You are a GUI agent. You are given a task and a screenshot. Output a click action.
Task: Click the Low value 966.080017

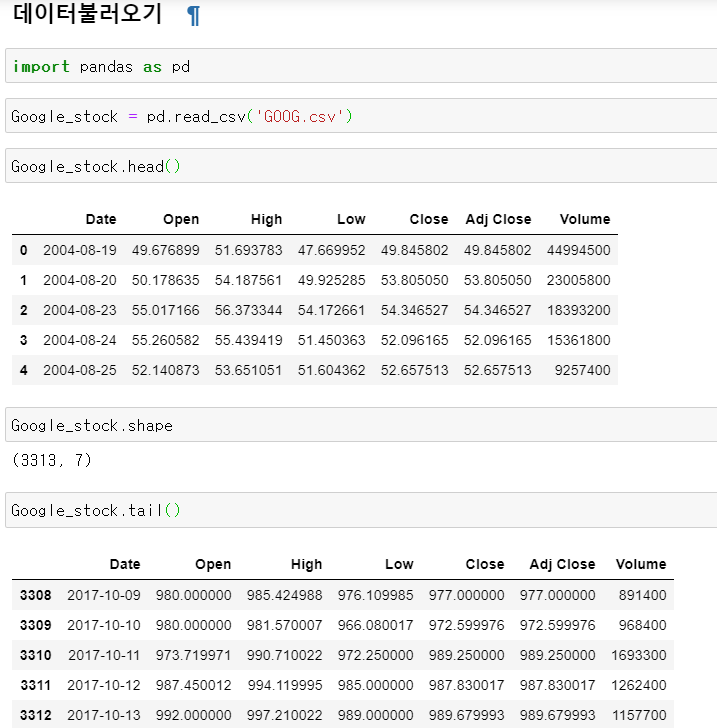point(375,625)
